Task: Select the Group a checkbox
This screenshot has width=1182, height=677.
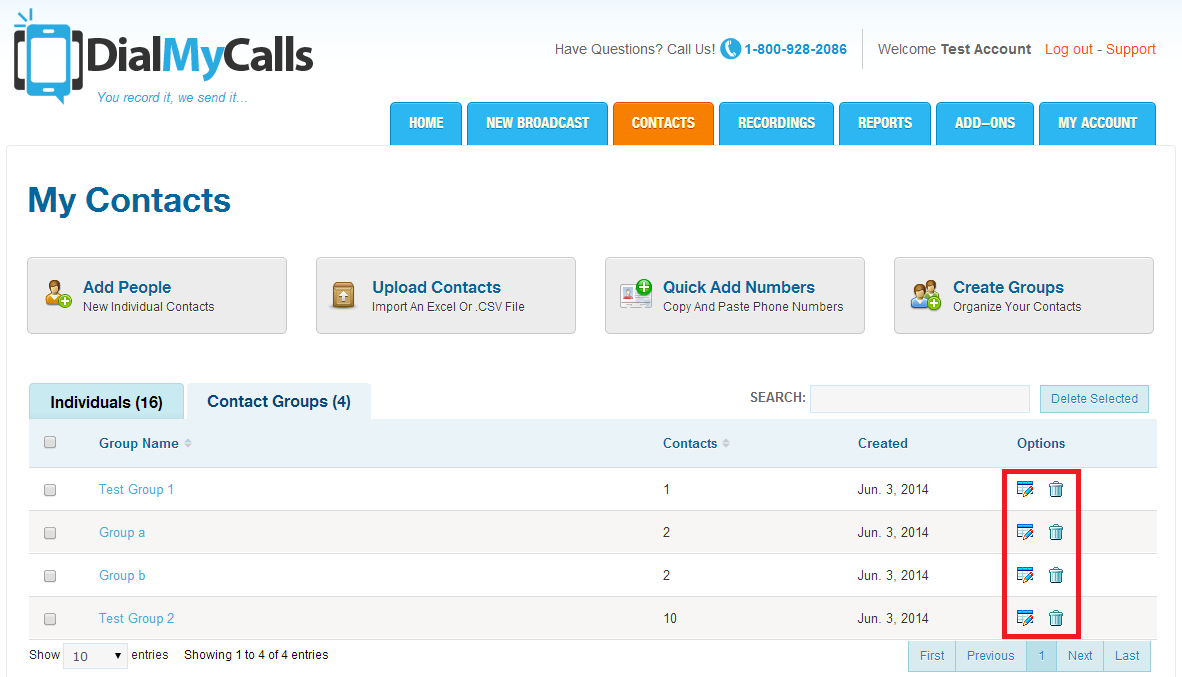Action: (50, 533)
